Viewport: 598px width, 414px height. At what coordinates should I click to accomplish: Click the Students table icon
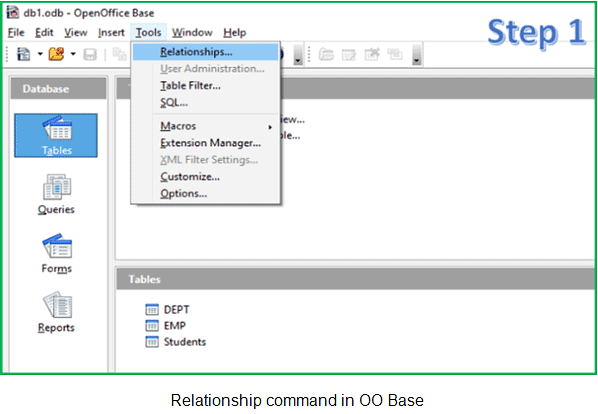point(152,342)
